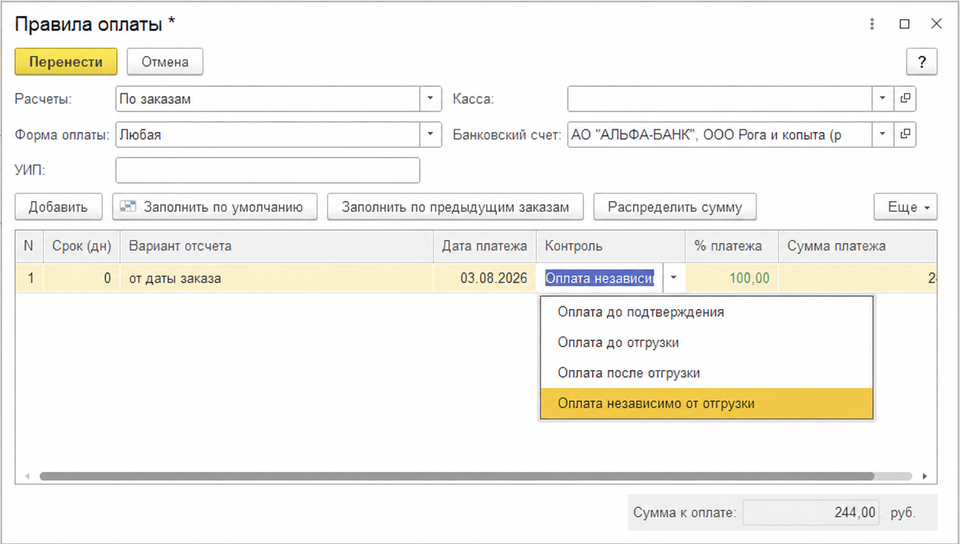This screenshot has height=544, width=960.
Task: Click the Расчеты field showing По заказам
Action: (268, 99)
